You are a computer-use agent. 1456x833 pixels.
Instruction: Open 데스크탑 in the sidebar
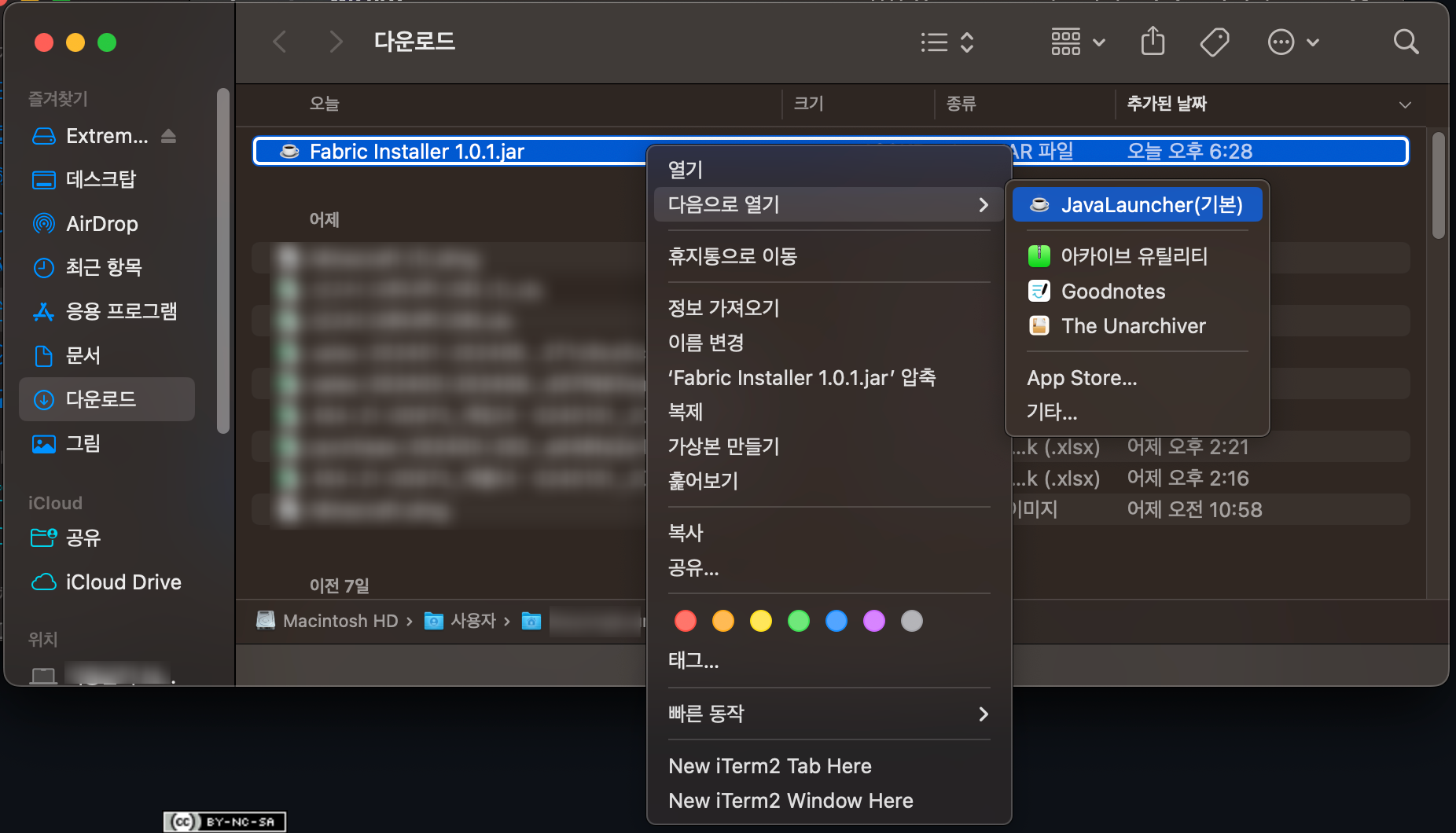[107, 180]
